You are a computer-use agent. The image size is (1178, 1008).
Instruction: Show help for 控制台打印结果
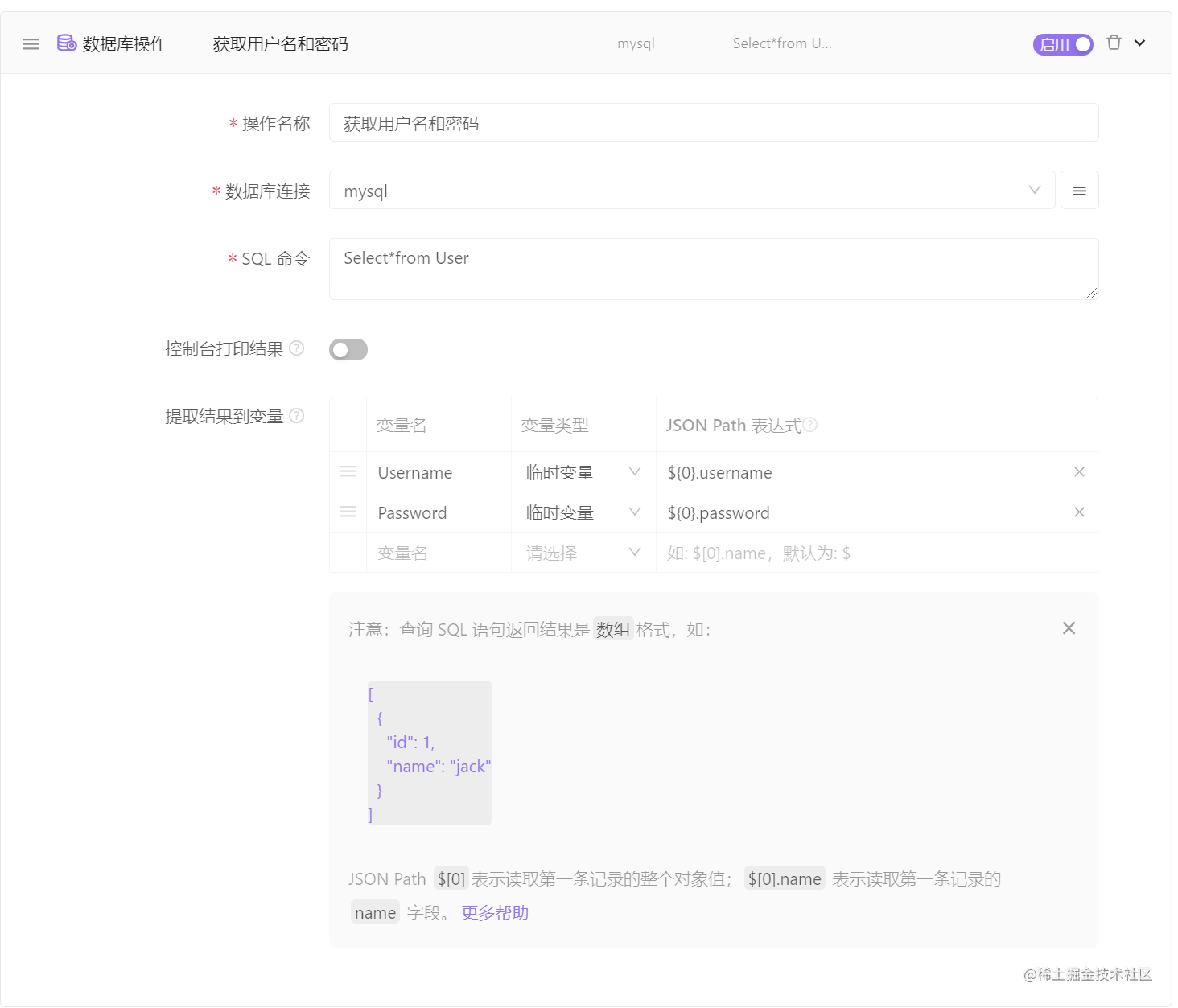[297, 348]
